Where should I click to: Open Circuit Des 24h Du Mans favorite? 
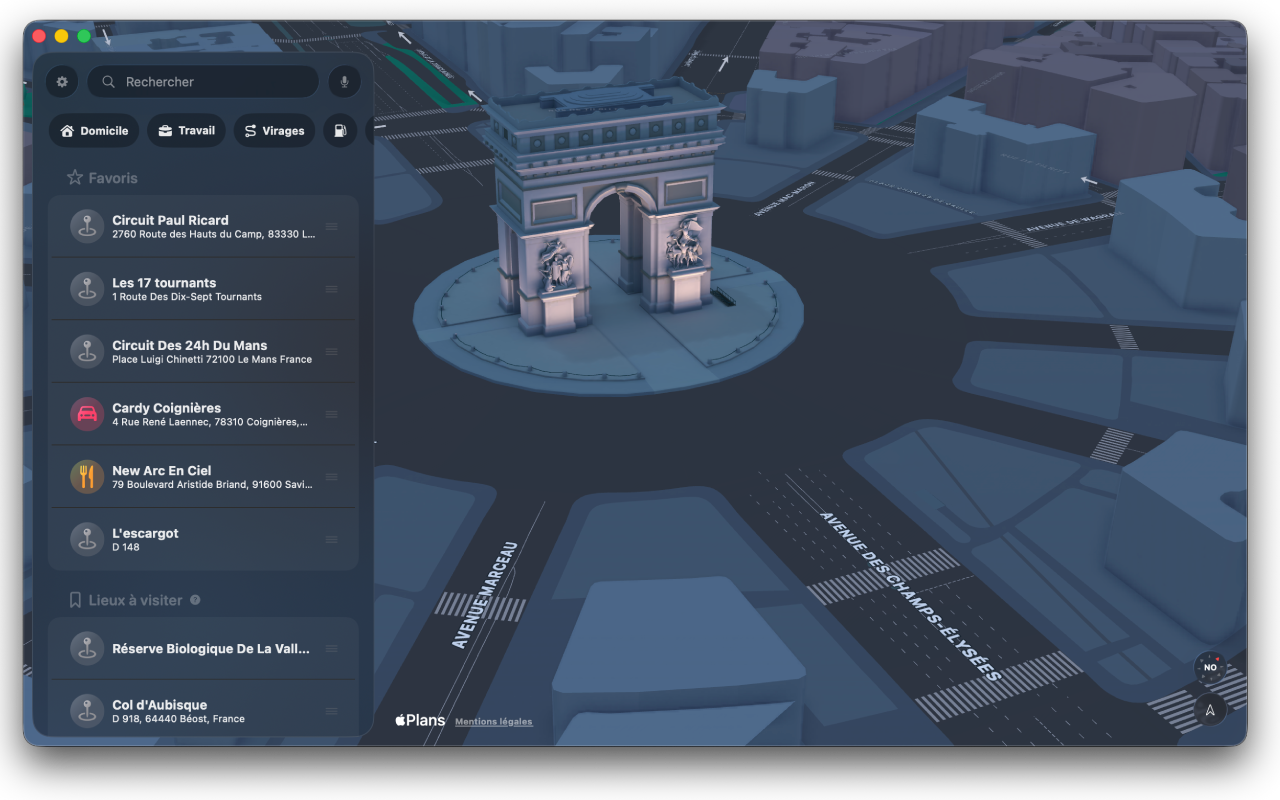click(x=203, y=351)
